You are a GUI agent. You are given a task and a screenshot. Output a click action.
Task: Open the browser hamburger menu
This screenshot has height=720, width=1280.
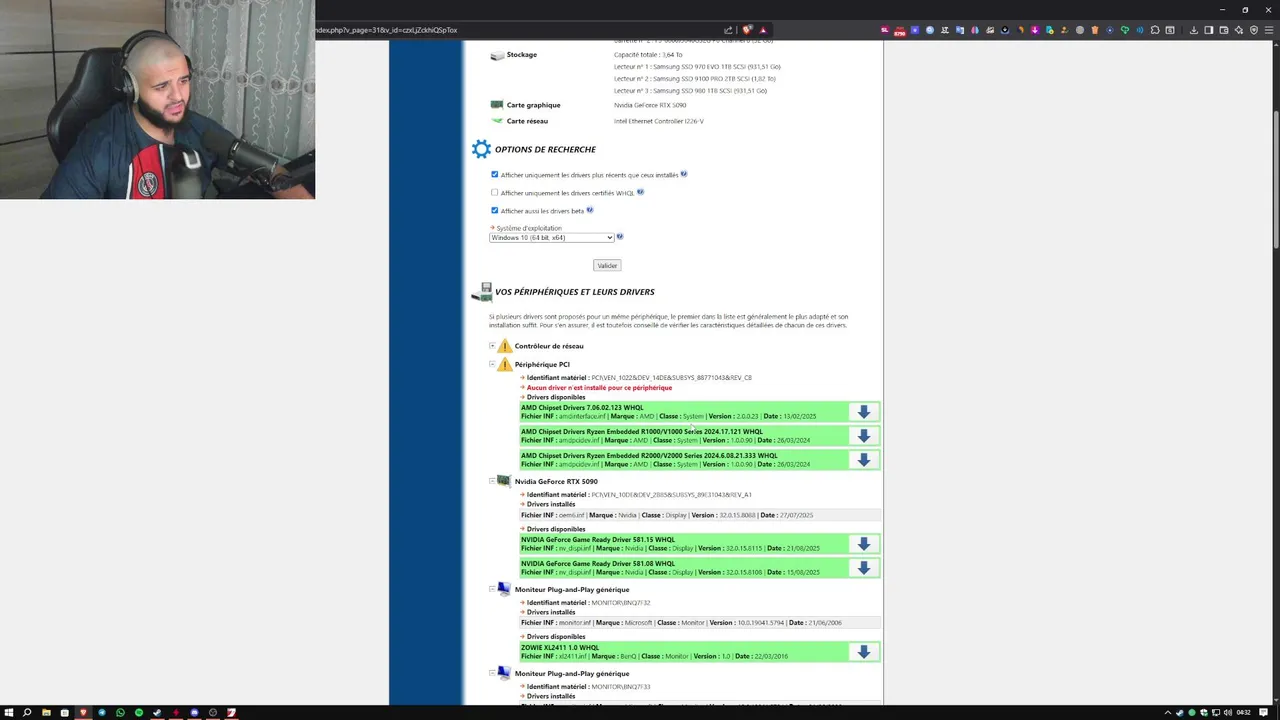pyautogui.click(x=1268, y=30)
